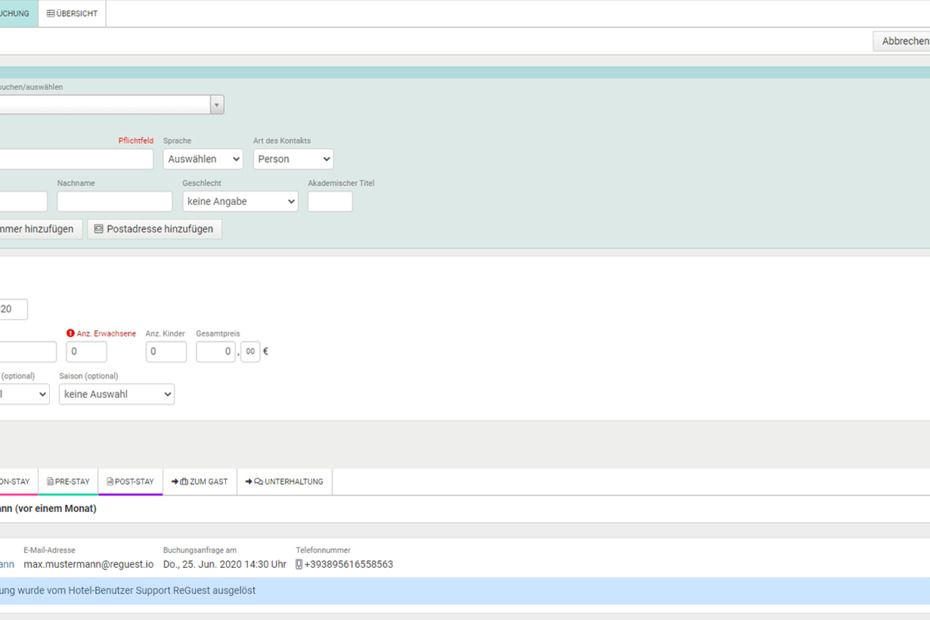
Task: Click the Anz. Erwachsene error warning icon
Action: 71,333
